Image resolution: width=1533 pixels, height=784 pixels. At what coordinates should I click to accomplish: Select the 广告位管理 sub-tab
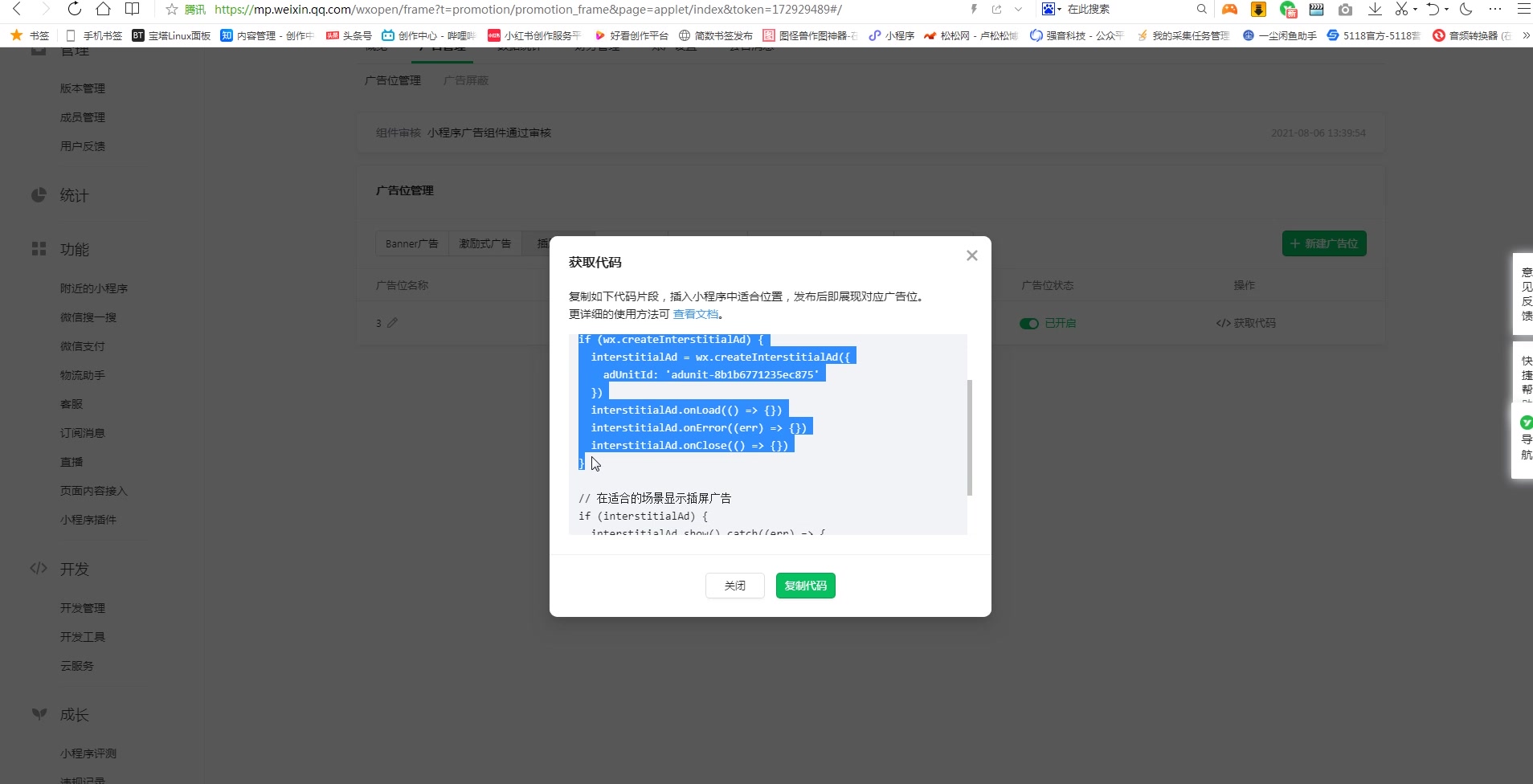[x=393, y=80]
